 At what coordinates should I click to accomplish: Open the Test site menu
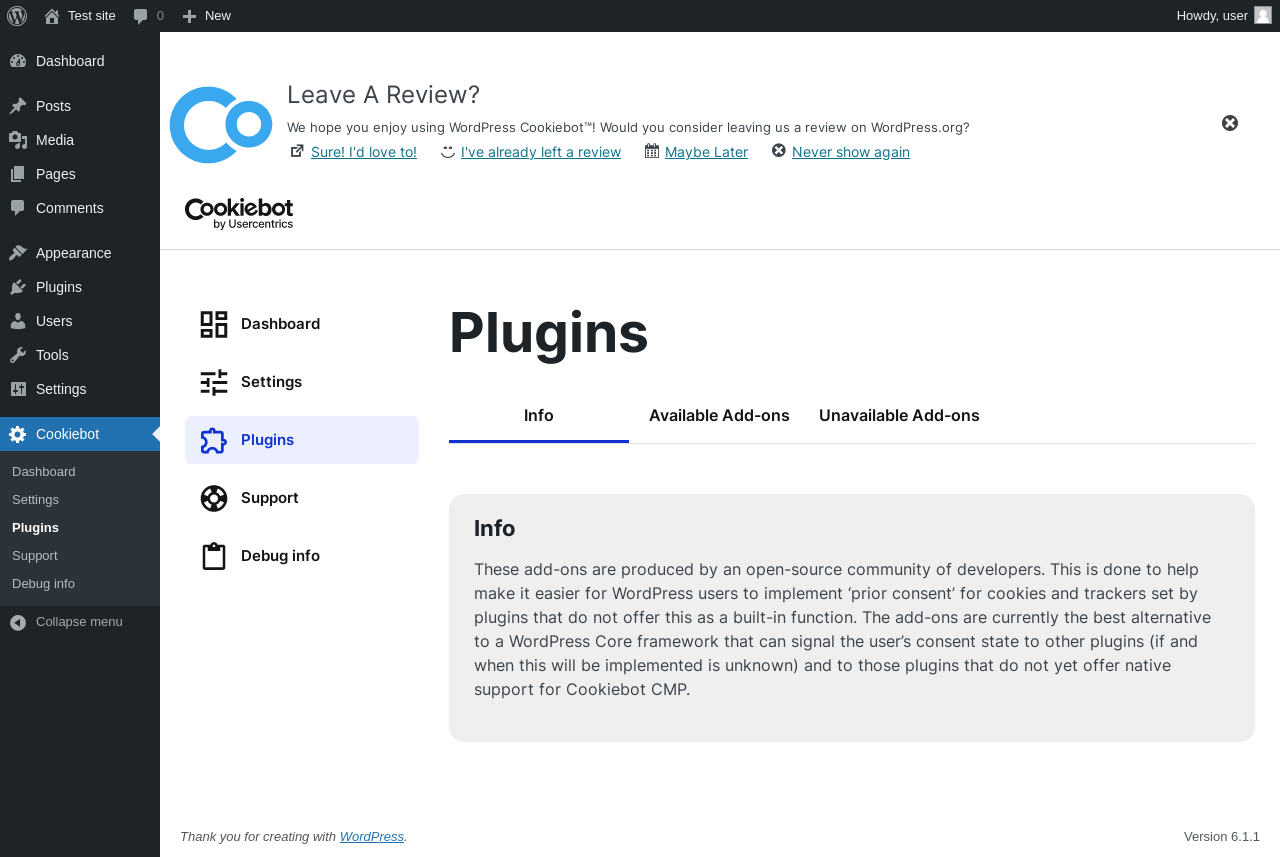(x=80, y=16)
